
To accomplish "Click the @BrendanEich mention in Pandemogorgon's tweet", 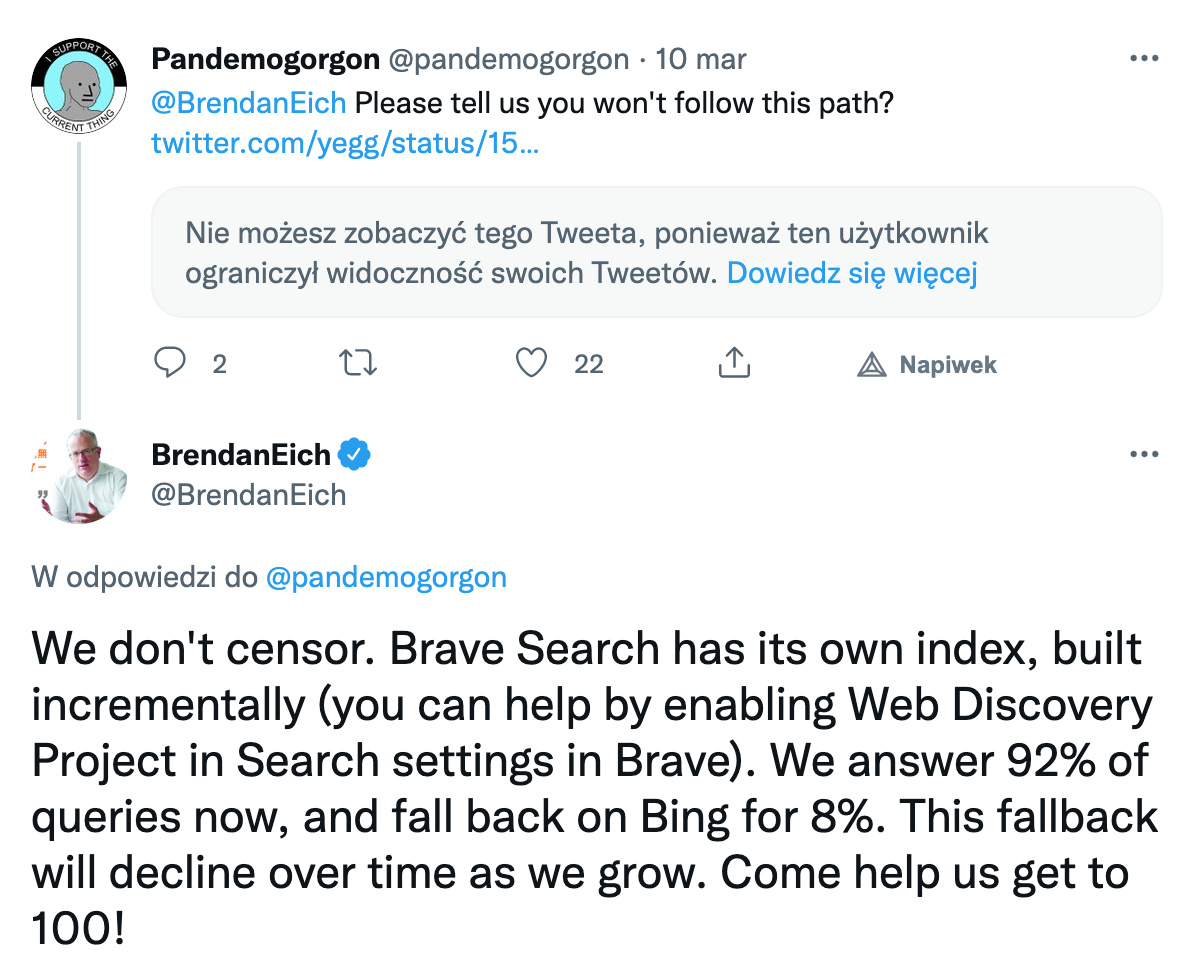I will [249, 103].
